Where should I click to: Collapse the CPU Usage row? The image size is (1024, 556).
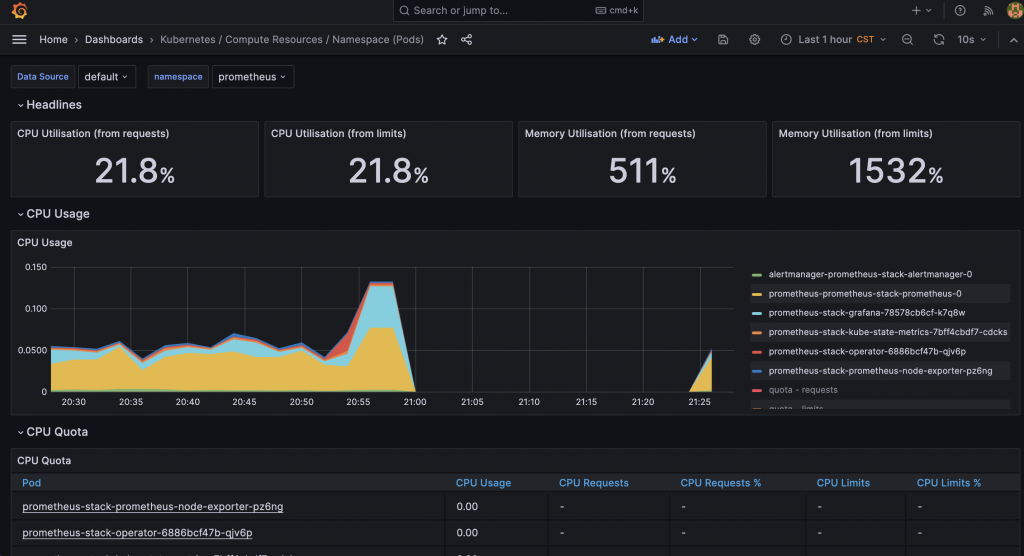point(54,214)
